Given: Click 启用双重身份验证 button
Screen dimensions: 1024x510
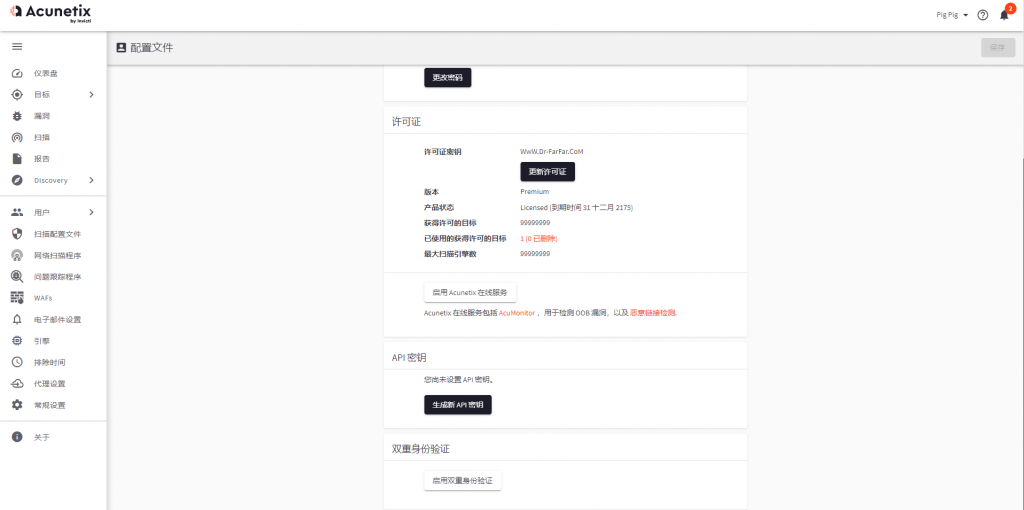Looking at the screenshot, I should point(462,481).
